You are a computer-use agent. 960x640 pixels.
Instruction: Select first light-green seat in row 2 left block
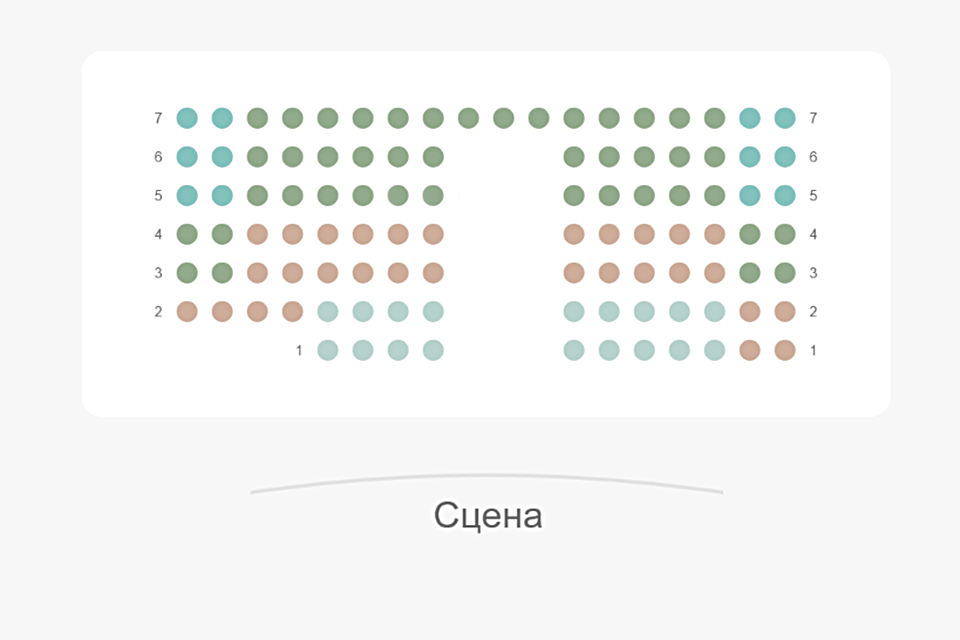328,312
